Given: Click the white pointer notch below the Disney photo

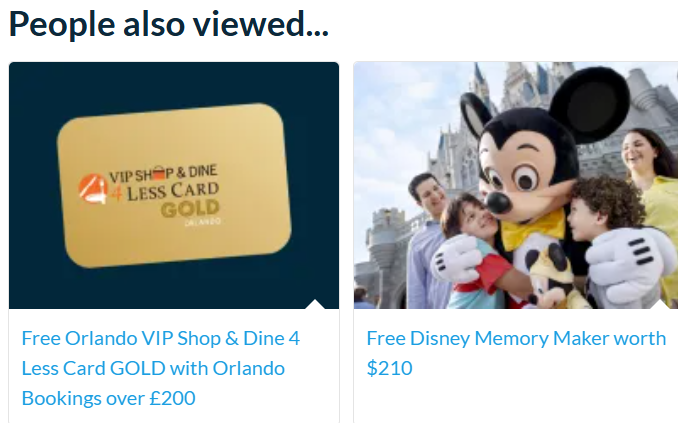Looking at the screenshot, I should pyautogui.click(x=659, y=304).
